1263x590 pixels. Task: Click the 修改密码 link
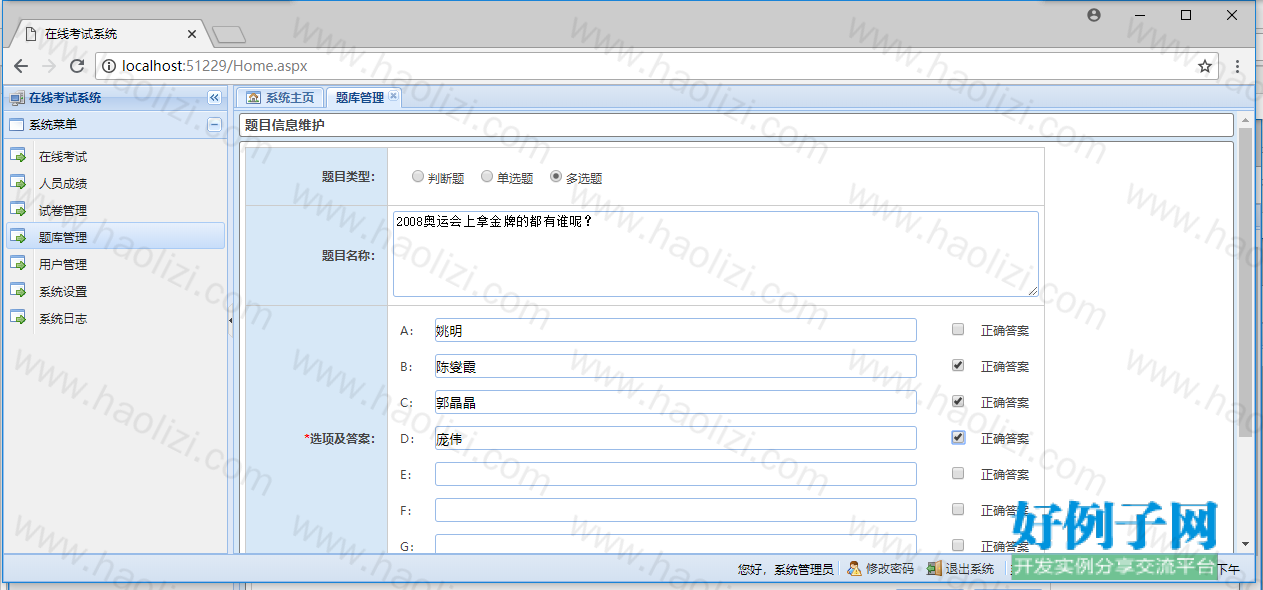890,569
